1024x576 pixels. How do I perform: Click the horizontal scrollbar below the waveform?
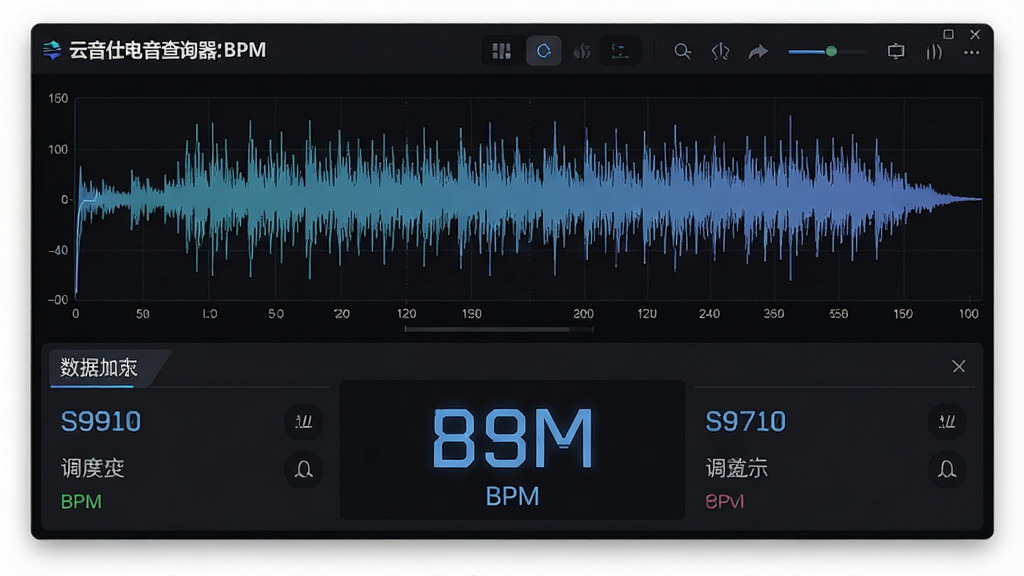pyautogui.click(x=499, y=329)
